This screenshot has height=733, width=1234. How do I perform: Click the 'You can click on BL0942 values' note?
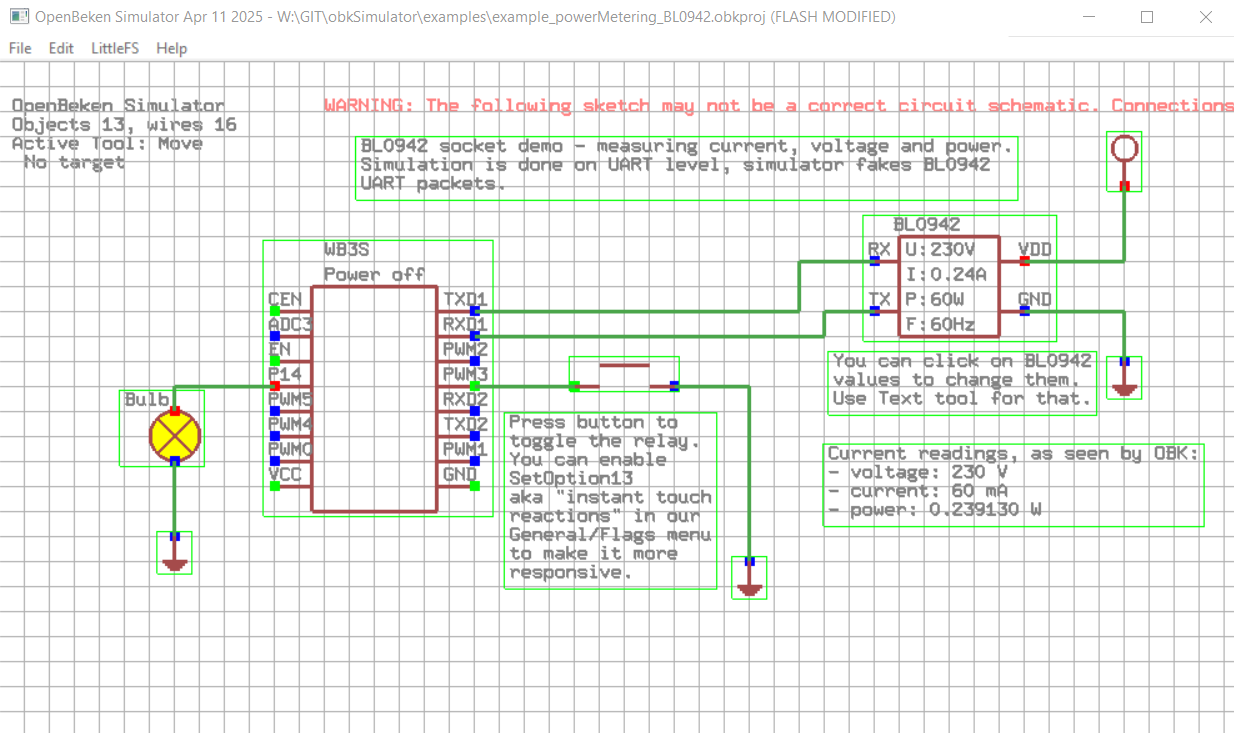963,381
